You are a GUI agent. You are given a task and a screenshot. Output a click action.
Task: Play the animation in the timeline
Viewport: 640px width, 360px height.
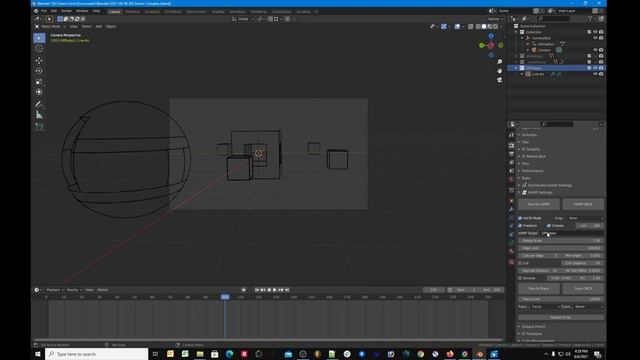coord(275,290)
